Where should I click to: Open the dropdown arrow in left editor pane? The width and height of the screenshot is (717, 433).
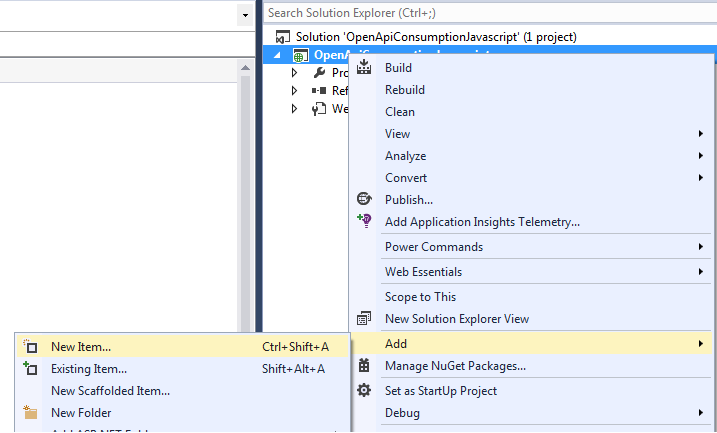245,16
